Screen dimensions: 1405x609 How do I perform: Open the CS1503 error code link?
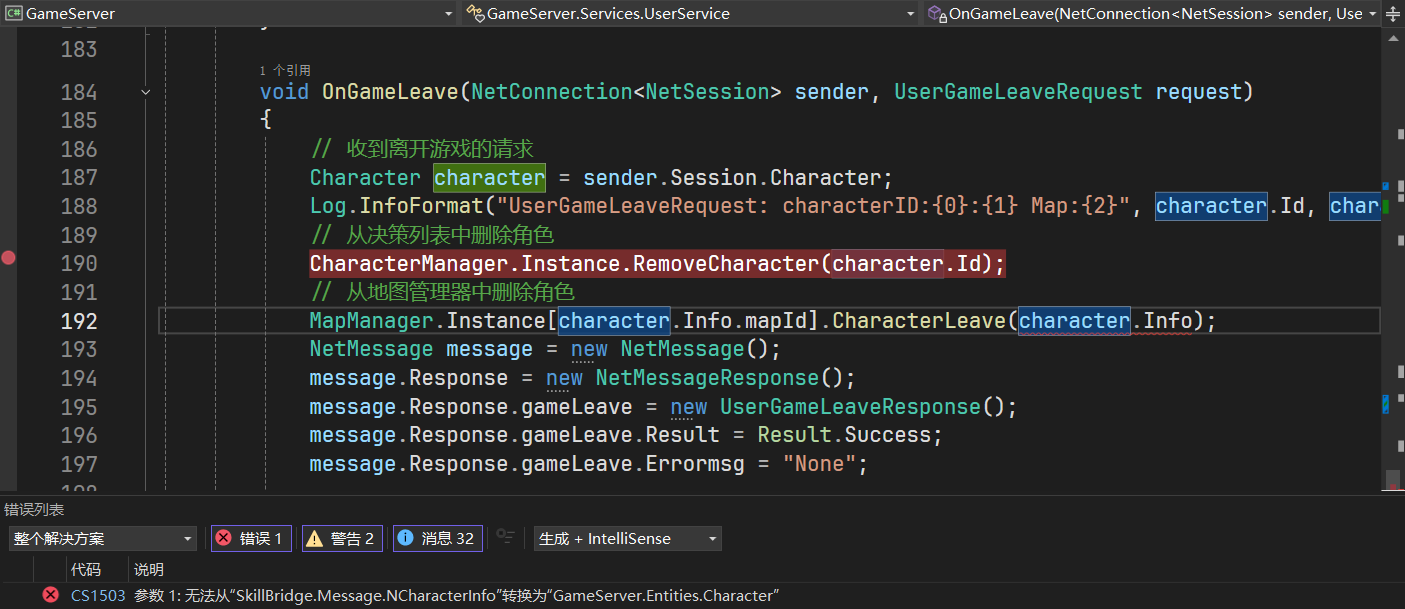click(x=98, y=595)
